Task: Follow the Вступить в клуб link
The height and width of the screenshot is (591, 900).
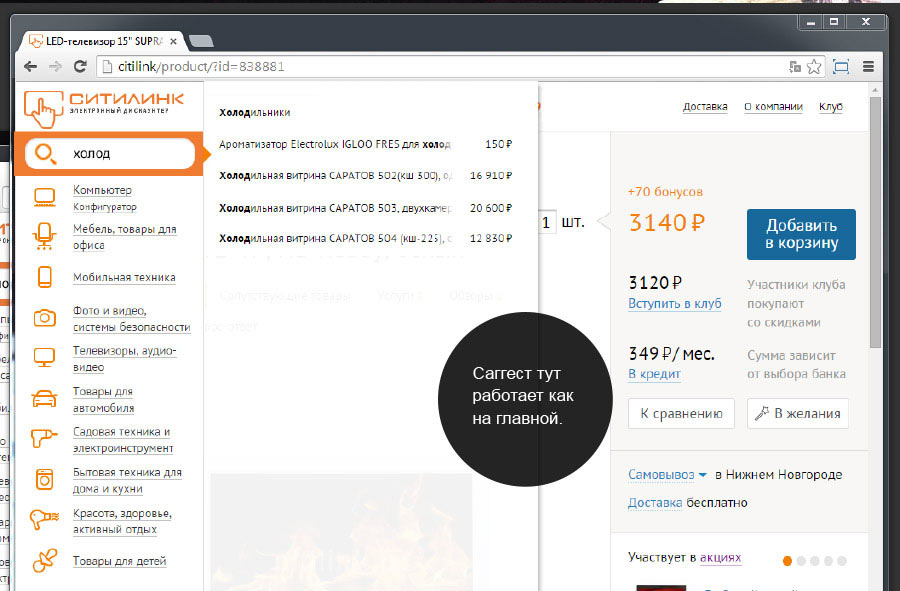Action: (674, 303)
